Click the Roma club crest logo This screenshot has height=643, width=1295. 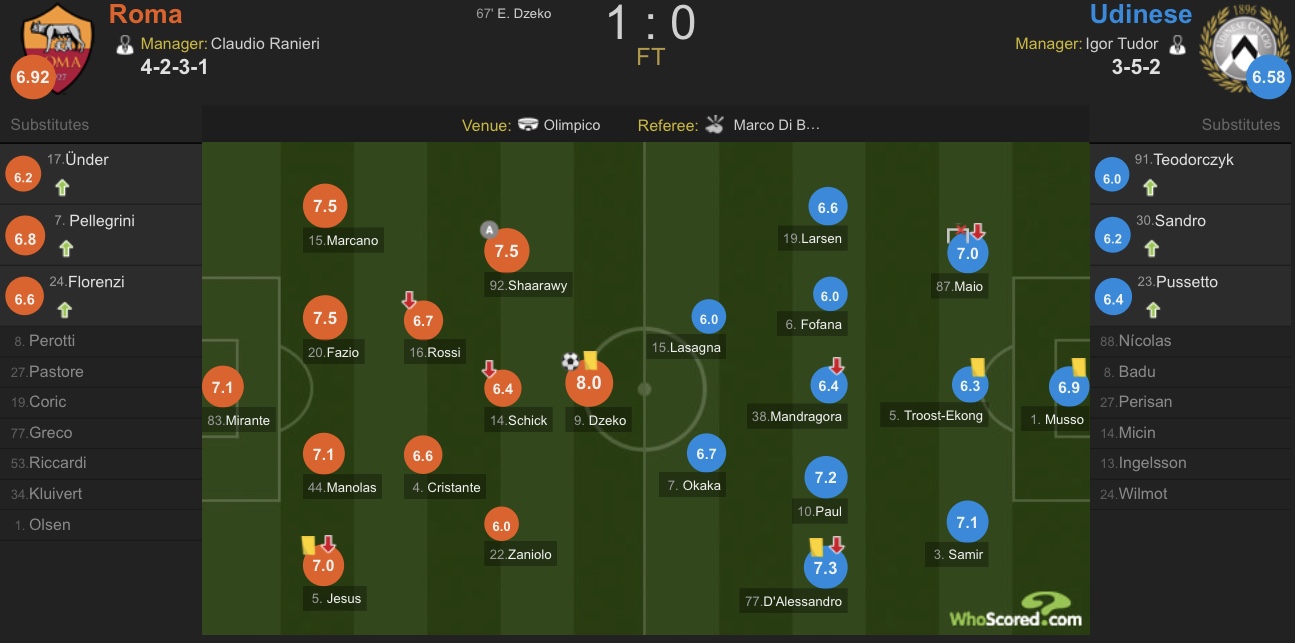57,46
